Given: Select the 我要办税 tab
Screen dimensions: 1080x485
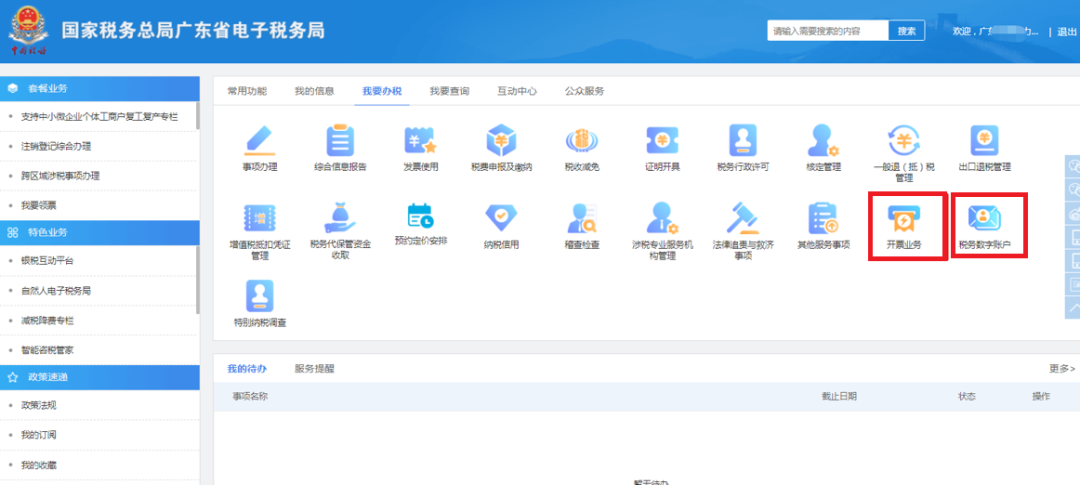Looking at the screenshot, I should pyautogui.click(x=382, y=91).
